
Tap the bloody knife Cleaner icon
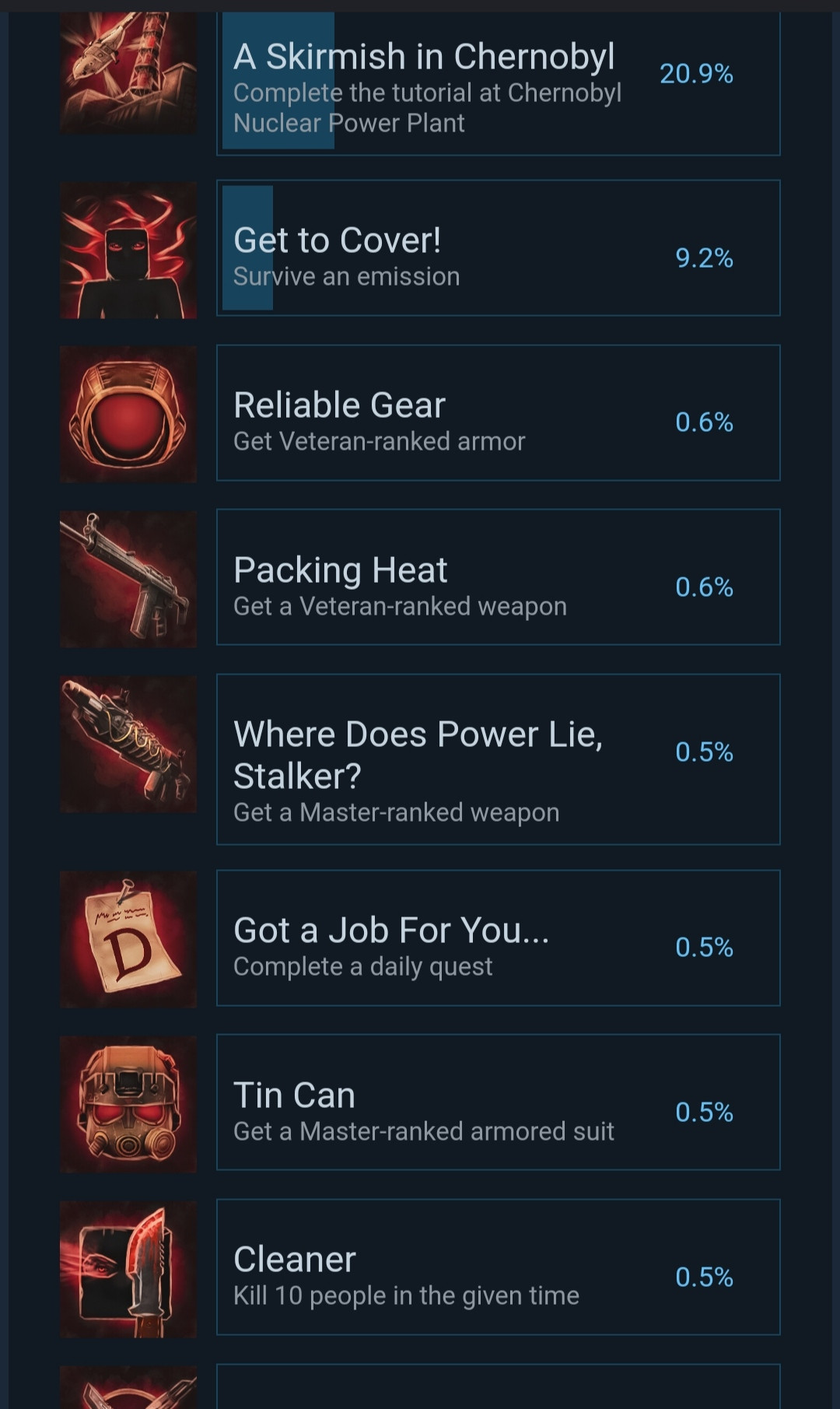click(x=128, y=1270)
